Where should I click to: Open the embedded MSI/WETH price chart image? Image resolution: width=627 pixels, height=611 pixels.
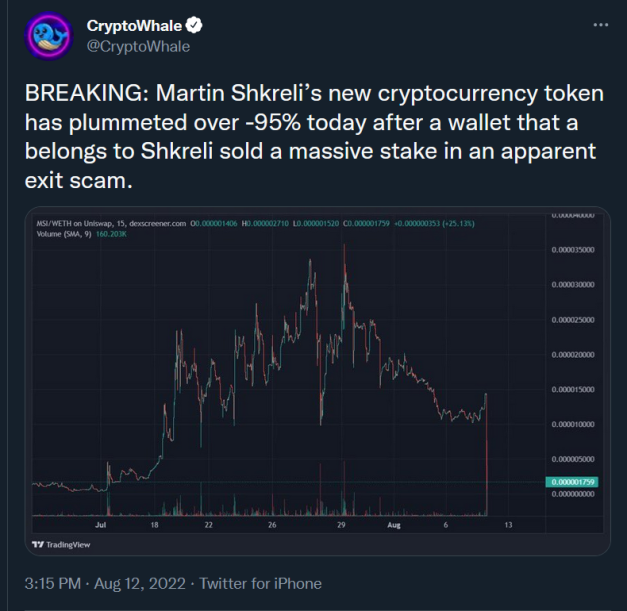[317, 381]
